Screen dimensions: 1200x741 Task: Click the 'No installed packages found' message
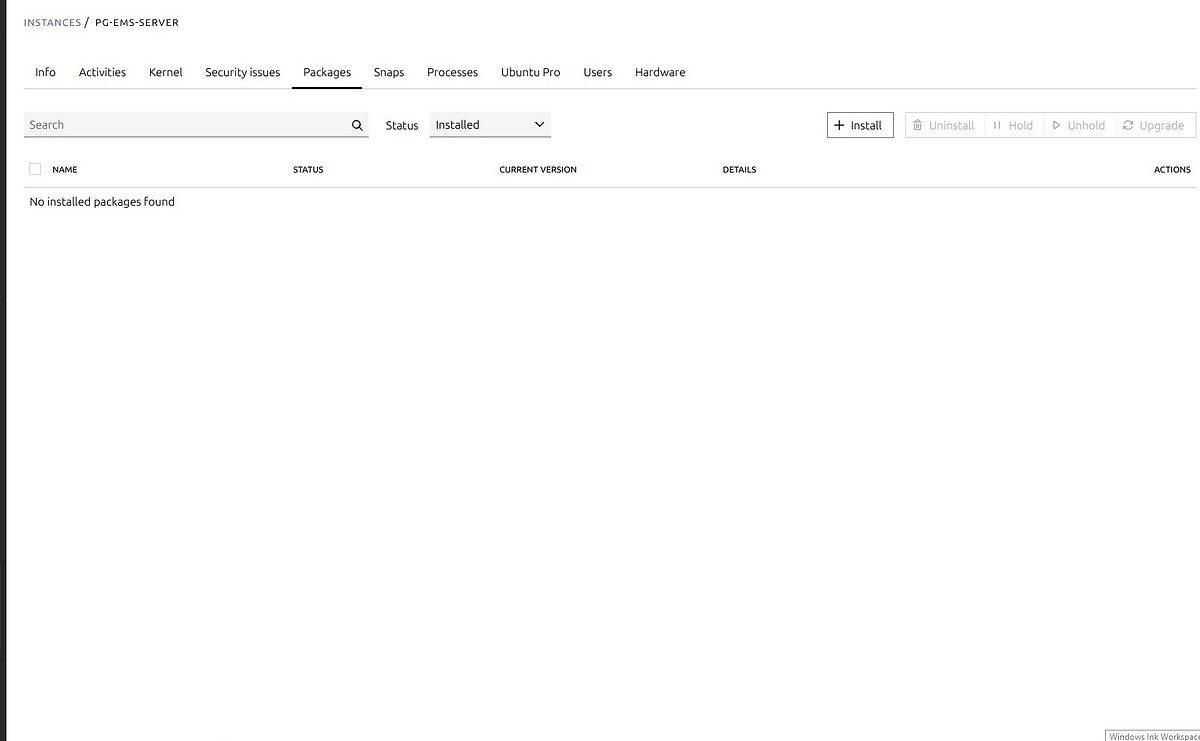point(102,202)
